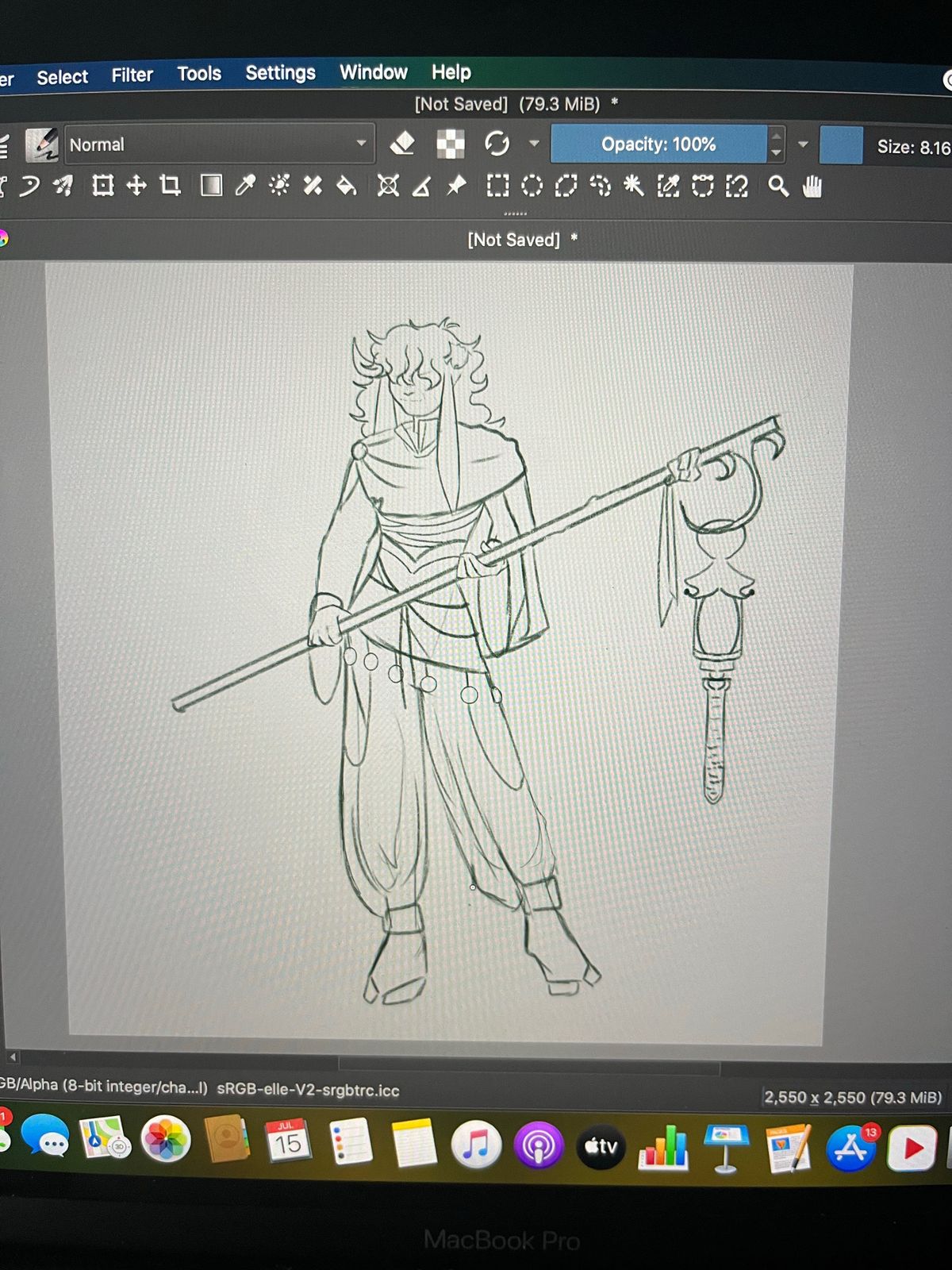Select the Measure tool
The image size is (952, 1270).
coord(422,187)
